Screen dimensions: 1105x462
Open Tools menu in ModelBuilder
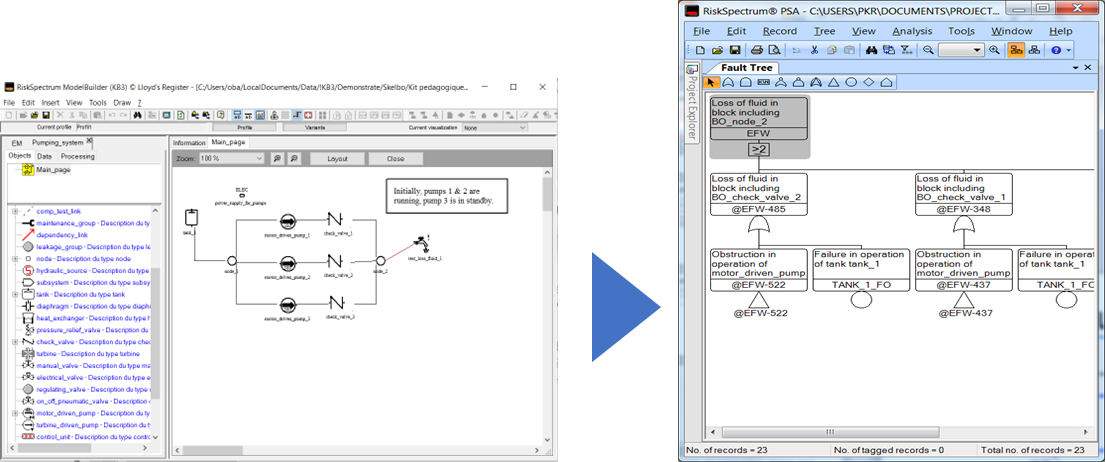[x=97, y=103]
